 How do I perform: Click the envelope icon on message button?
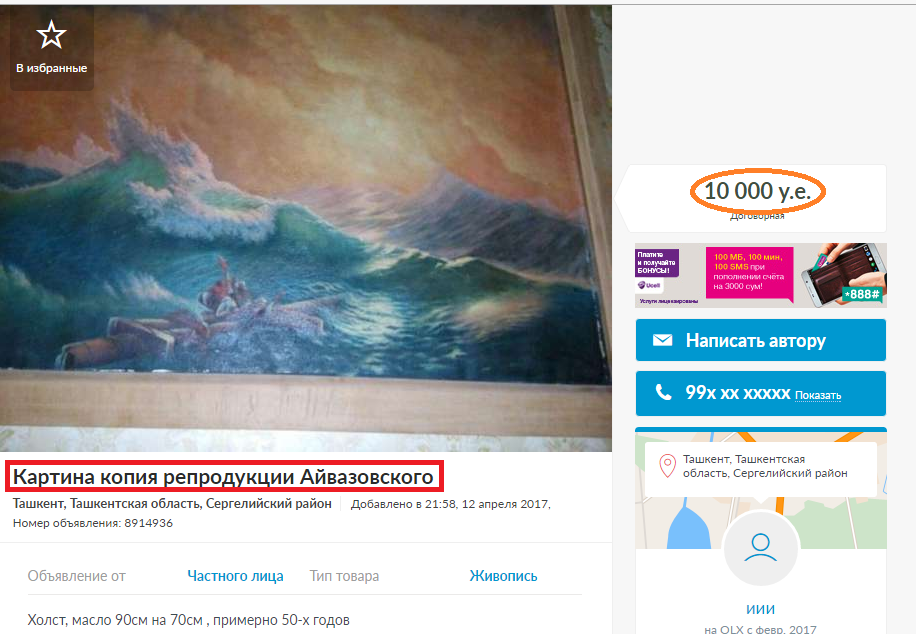click(x=662, y=340)
